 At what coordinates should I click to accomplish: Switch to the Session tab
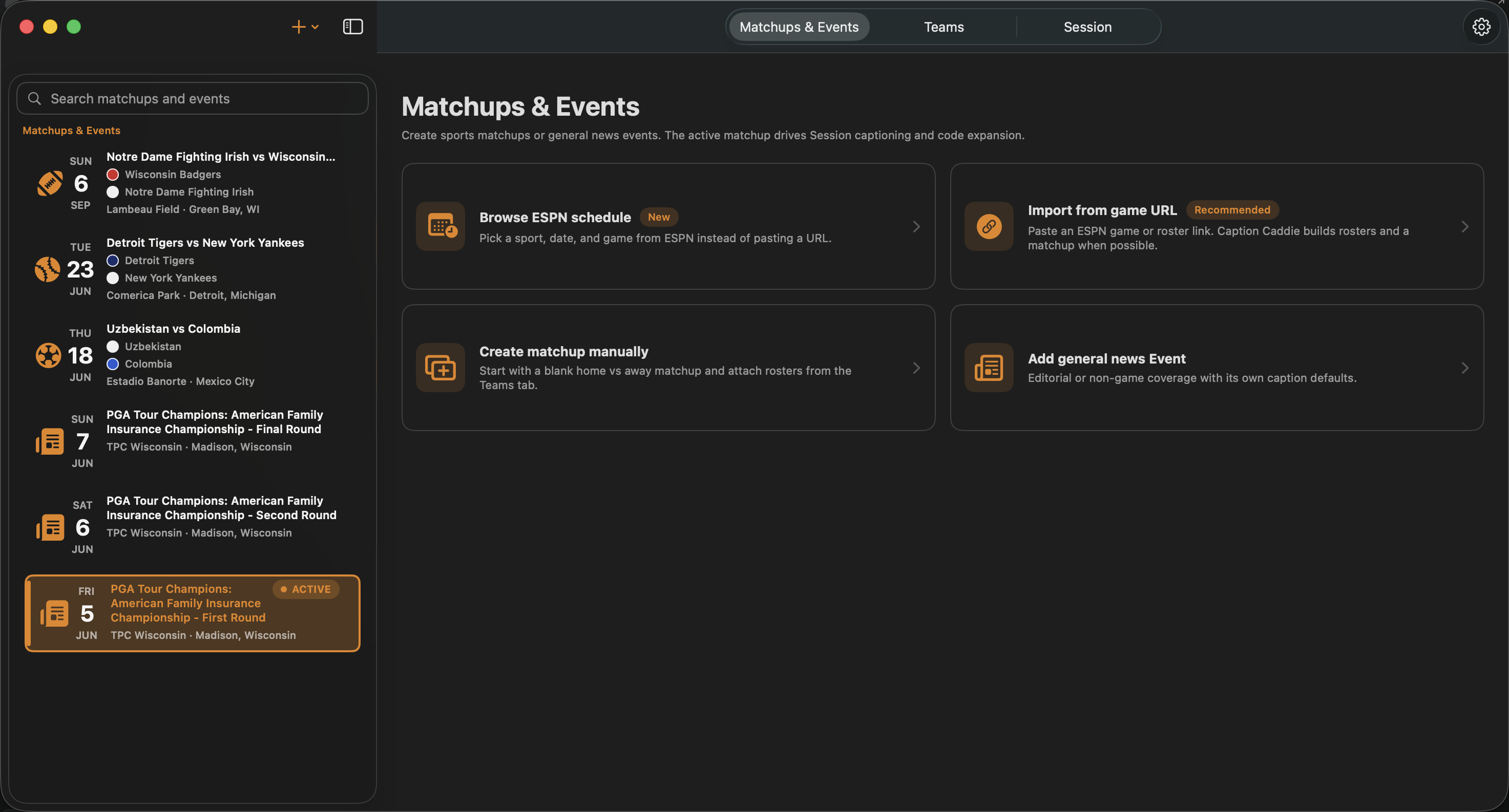1087,27
